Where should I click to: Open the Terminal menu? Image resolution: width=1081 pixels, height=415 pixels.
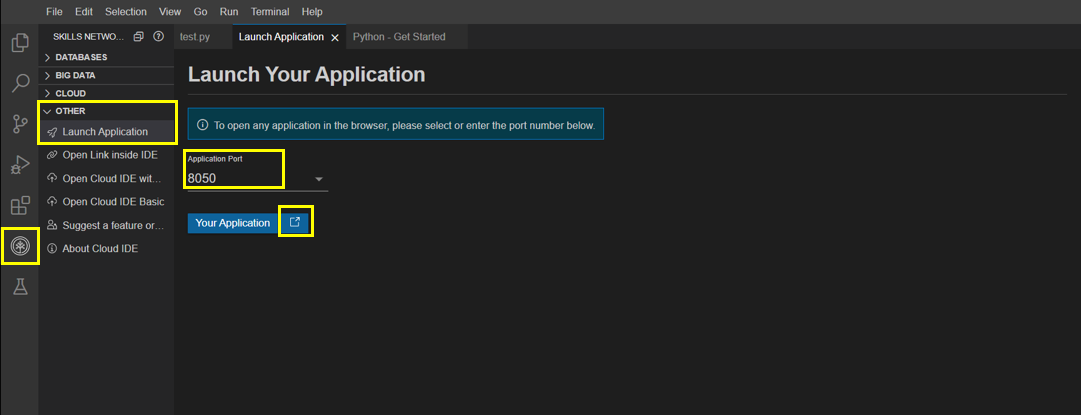(269, 11)
